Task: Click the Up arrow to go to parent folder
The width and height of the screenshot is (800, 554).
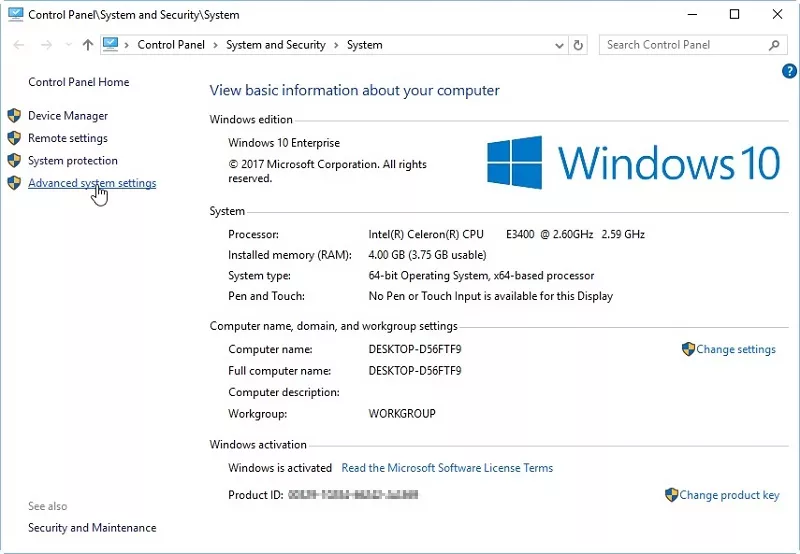Action: pos(88,45)
